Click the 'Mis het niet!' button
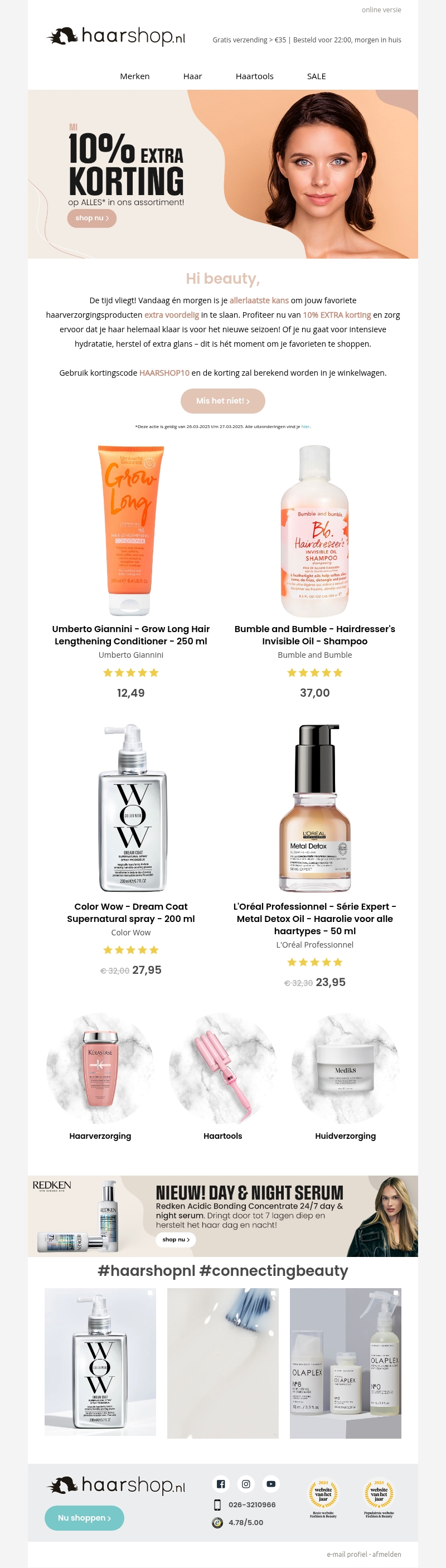Viewport: 446px width, 1568px height. coord(222,401)
